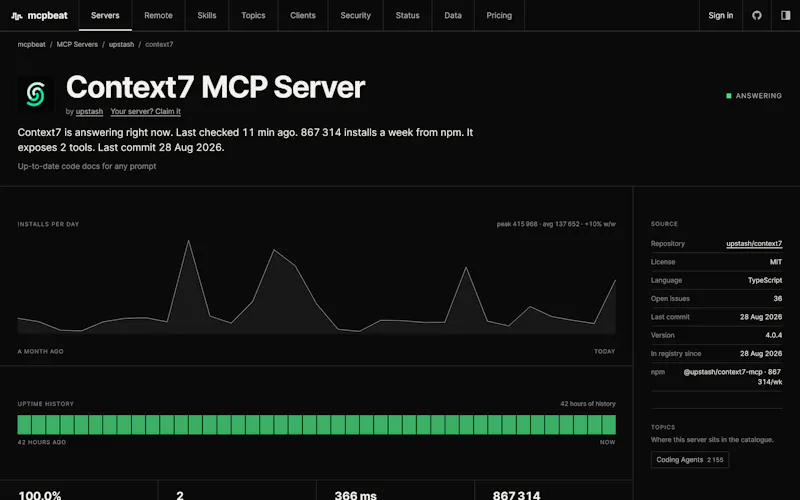Go to the Pricing tab
The image size is (800, 500).
click(x=499, y=15)
